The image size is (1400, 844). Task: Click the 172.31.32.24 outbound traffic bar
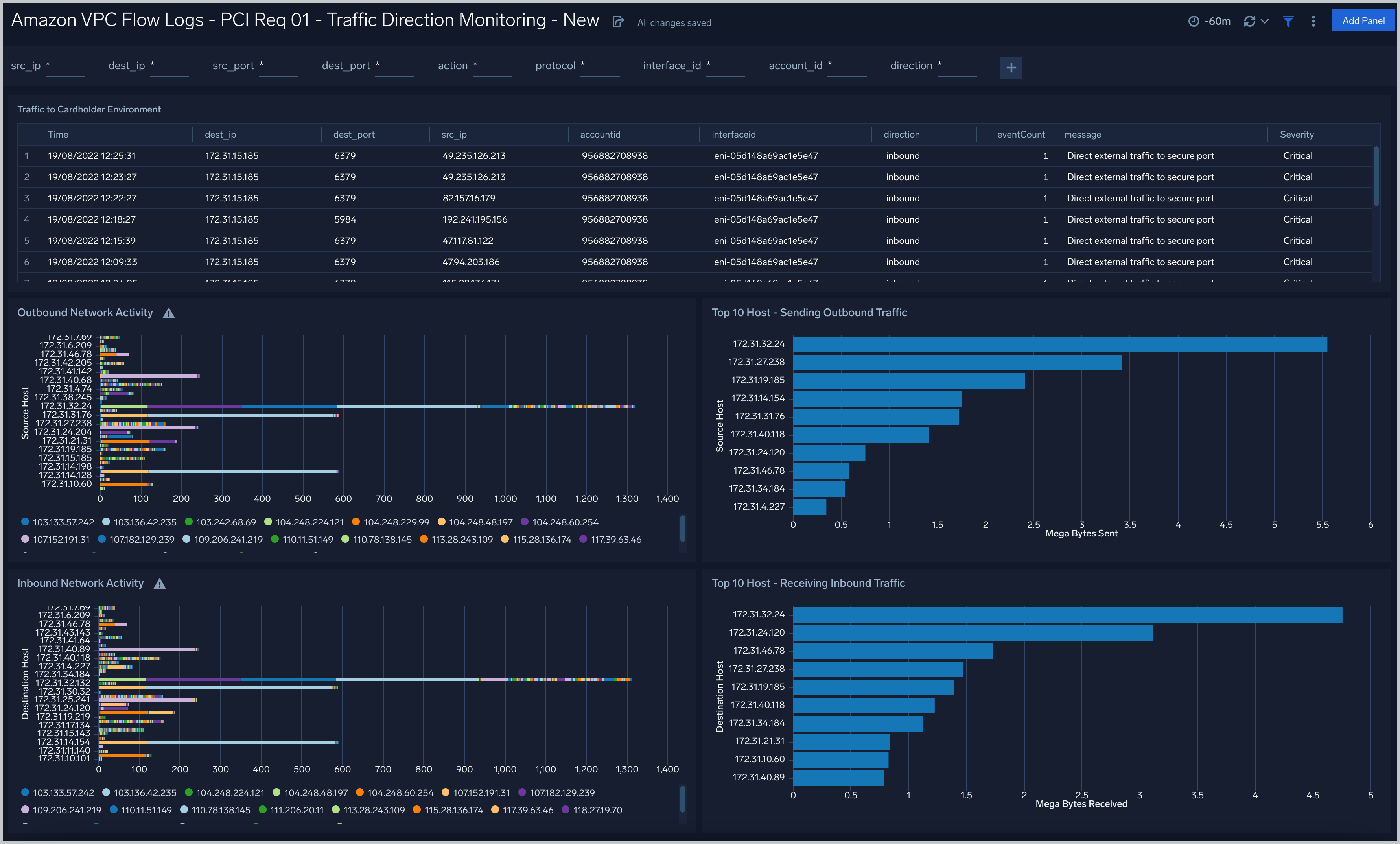tap(1060, 345)
